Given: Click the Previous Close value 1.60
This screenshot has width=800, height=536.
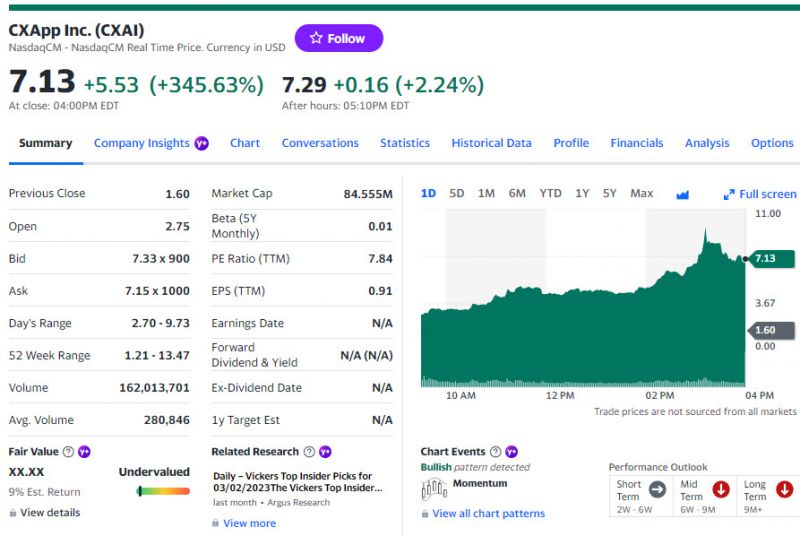Looking at the screenshot, I should click(x=177, y=194).
